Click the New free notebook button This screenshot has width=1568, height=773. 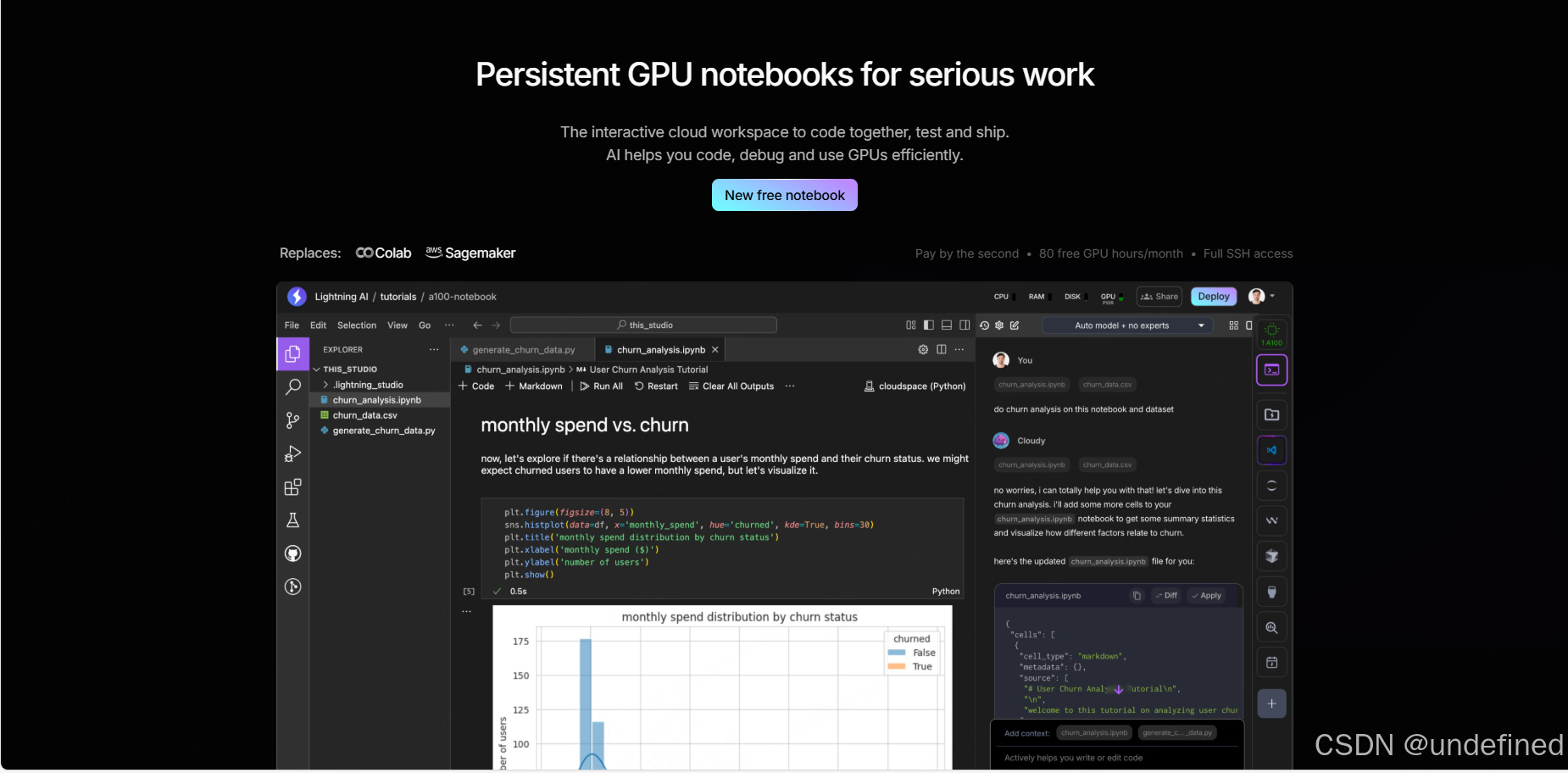784,195
